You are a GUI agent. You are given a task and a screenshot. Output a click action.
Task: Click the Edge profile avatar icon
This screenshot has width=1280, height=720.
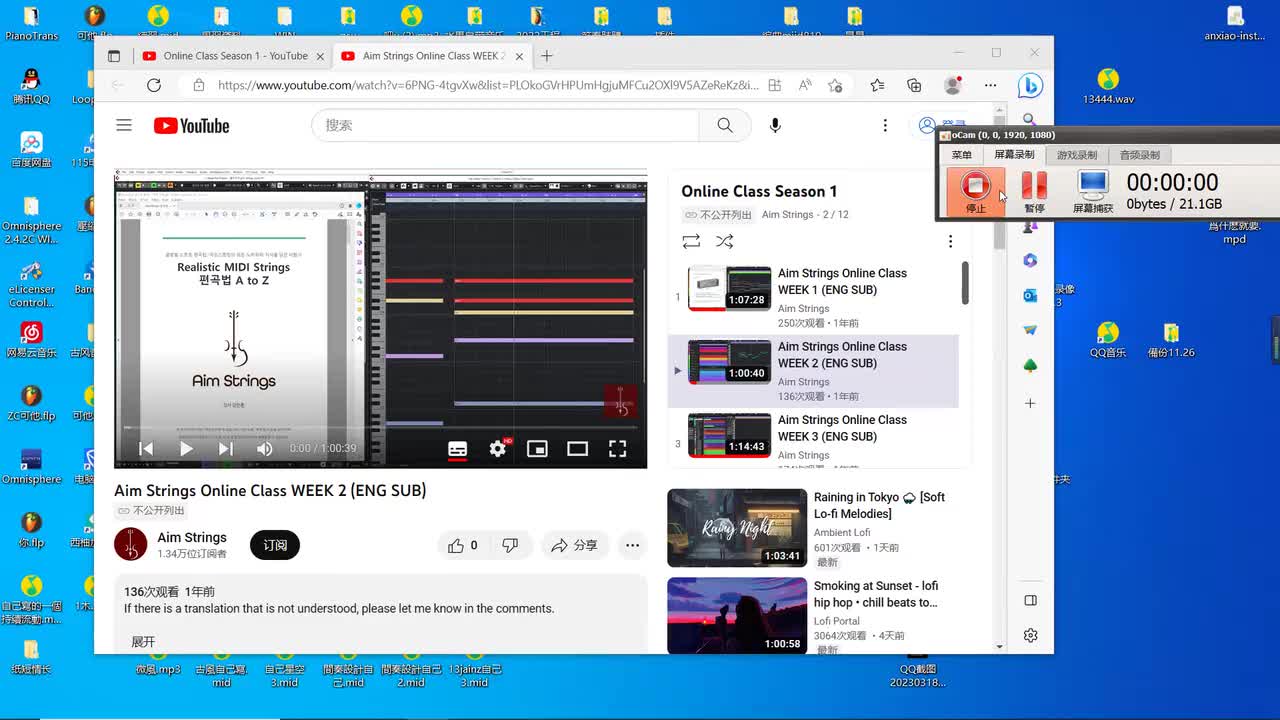tap(953, 85)
